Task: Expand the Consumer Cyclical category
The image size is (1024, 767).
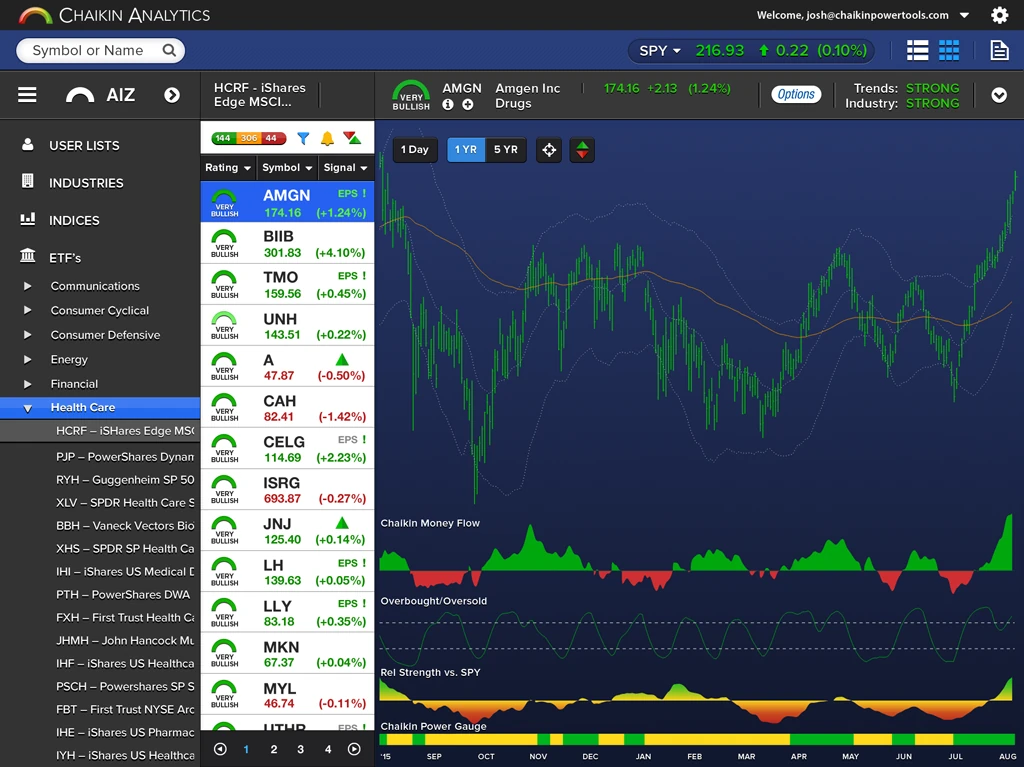Action: click(x=27, y=310)
